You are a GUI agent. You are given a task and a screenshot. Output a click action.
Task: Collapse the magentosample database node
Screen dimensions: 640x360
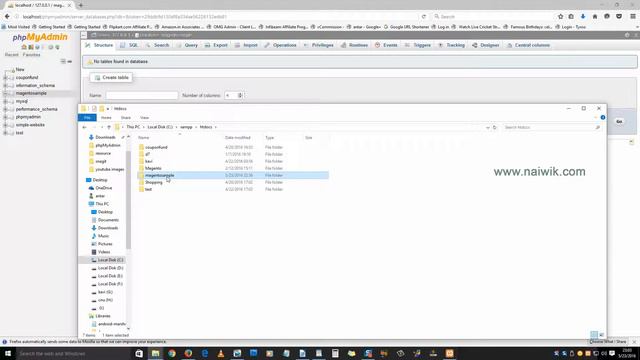coord(5,93)
